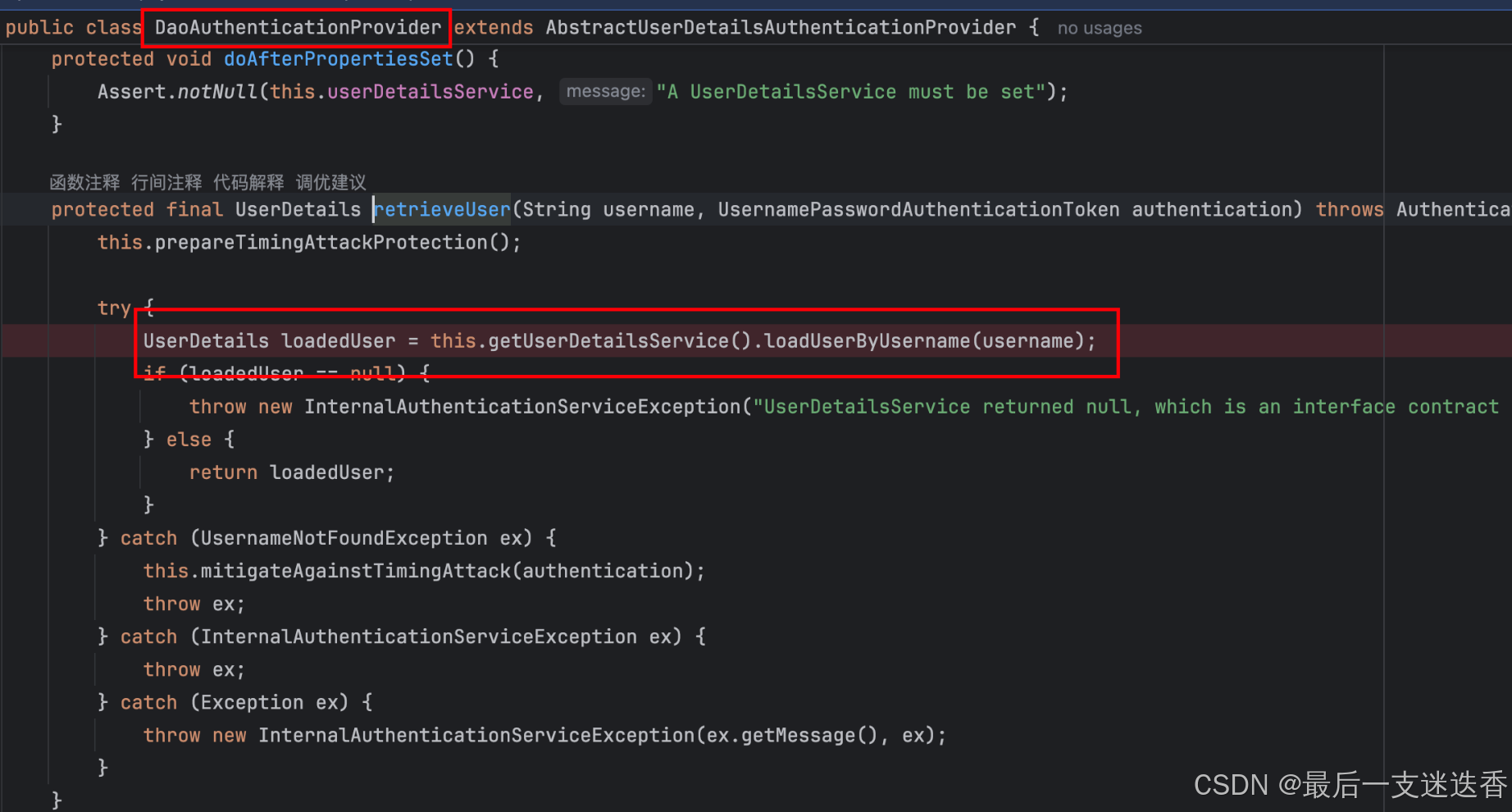The image size is (1512, 812).
Task: Click the "A UserDetailsService must be set" string
Action: [x=851, y=92]
